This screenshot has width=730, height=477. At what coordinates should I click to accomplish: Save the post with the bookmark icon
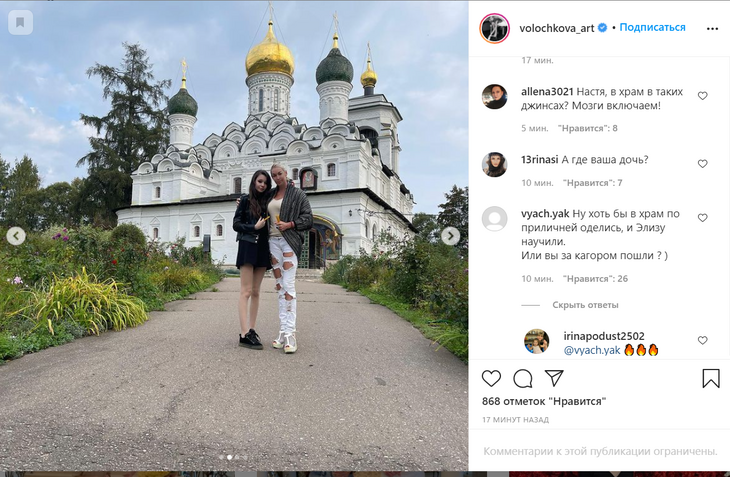click(x=710, y=378)
